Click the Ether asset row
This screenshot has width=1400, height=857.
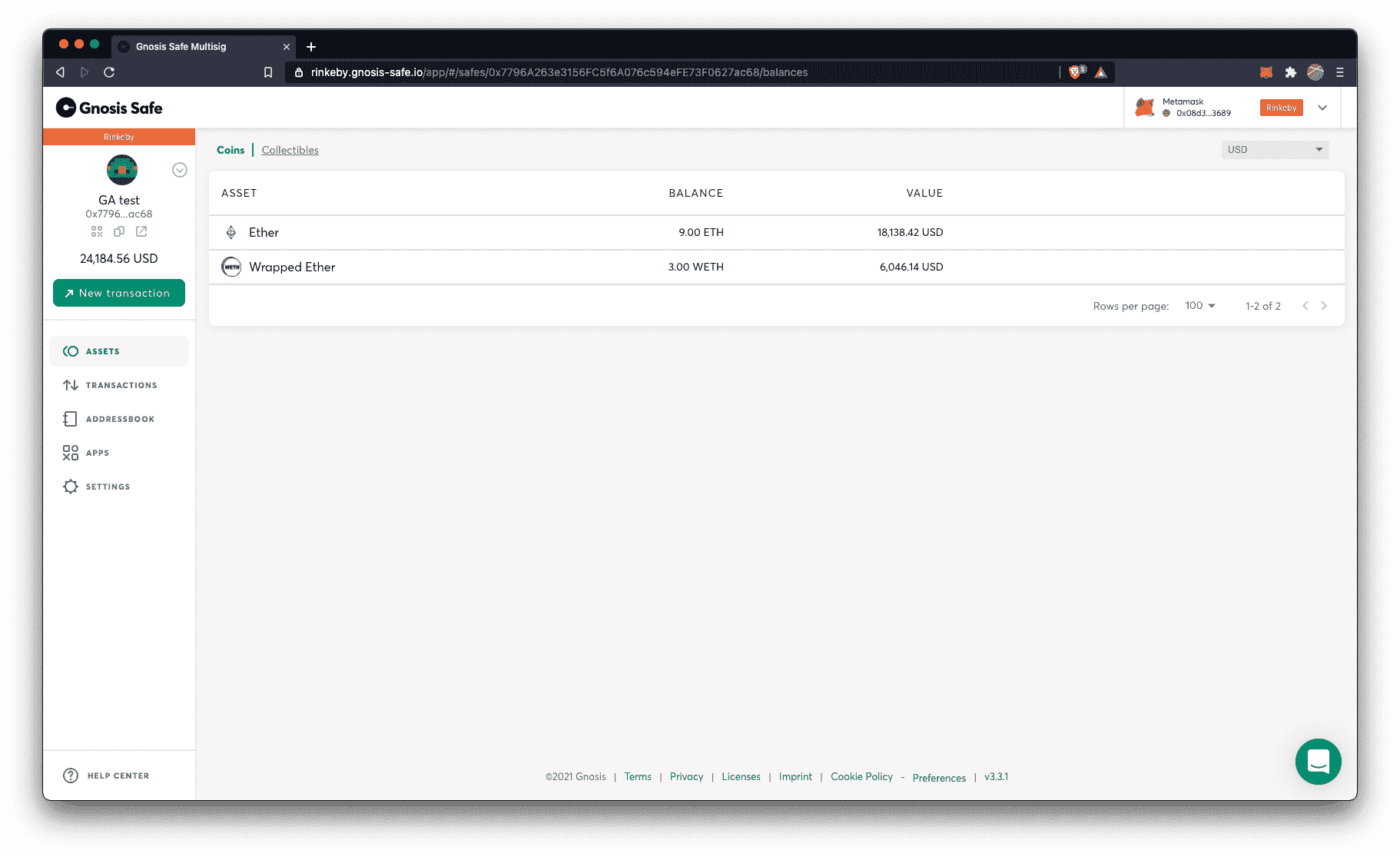[x=776, y=232]
